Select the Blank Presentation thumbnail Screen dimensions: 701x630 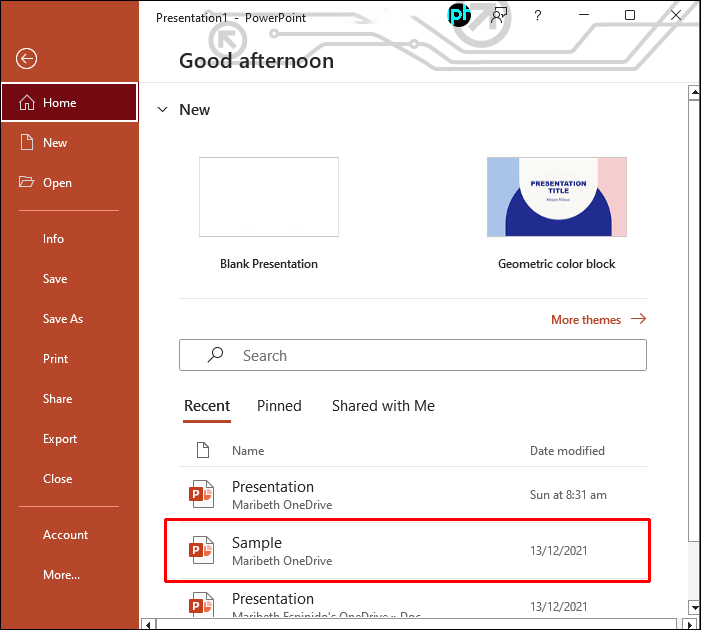tap(269, 197)
